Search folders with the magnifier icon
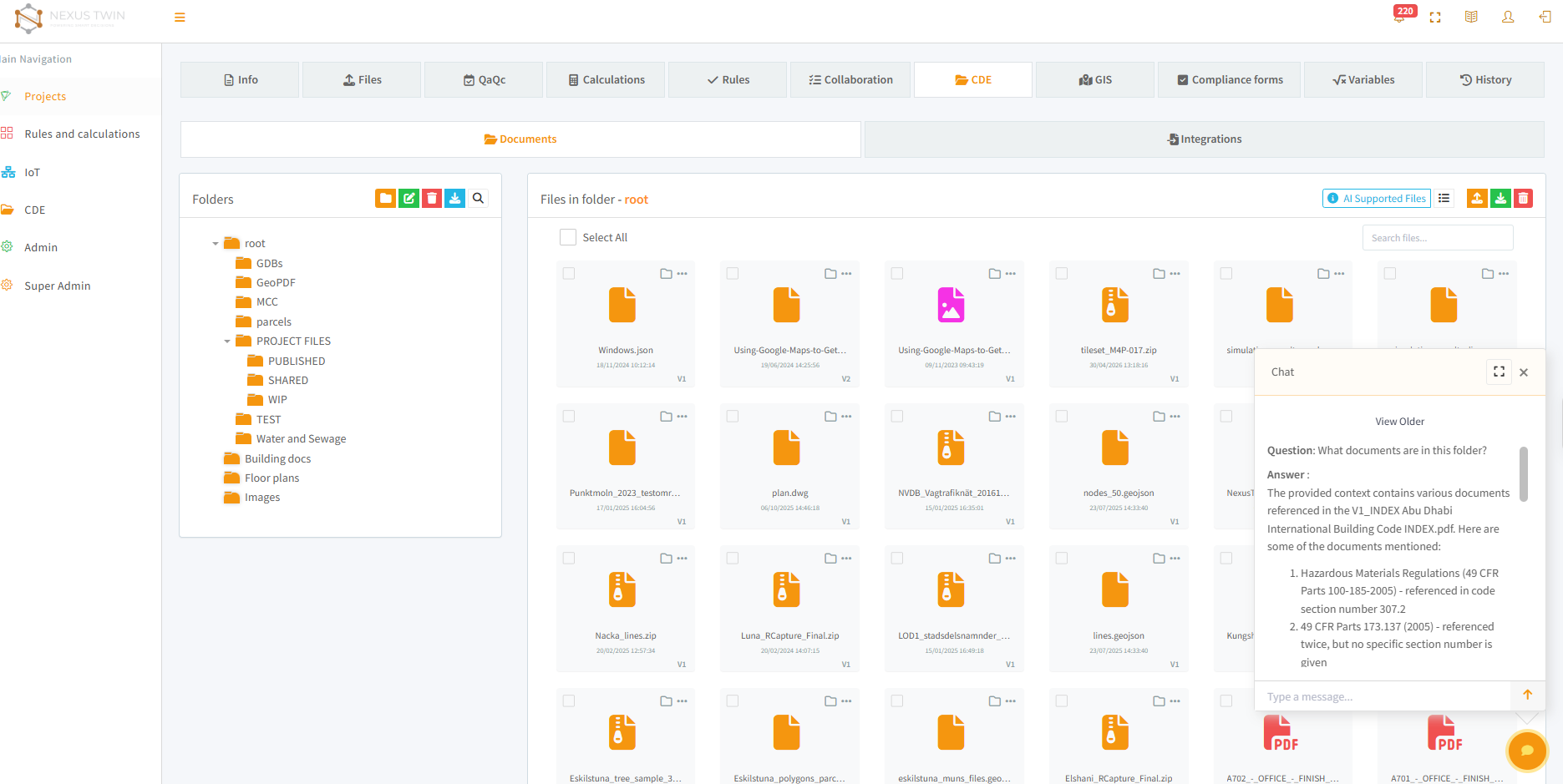The image size is (1563, 784). 478,198
